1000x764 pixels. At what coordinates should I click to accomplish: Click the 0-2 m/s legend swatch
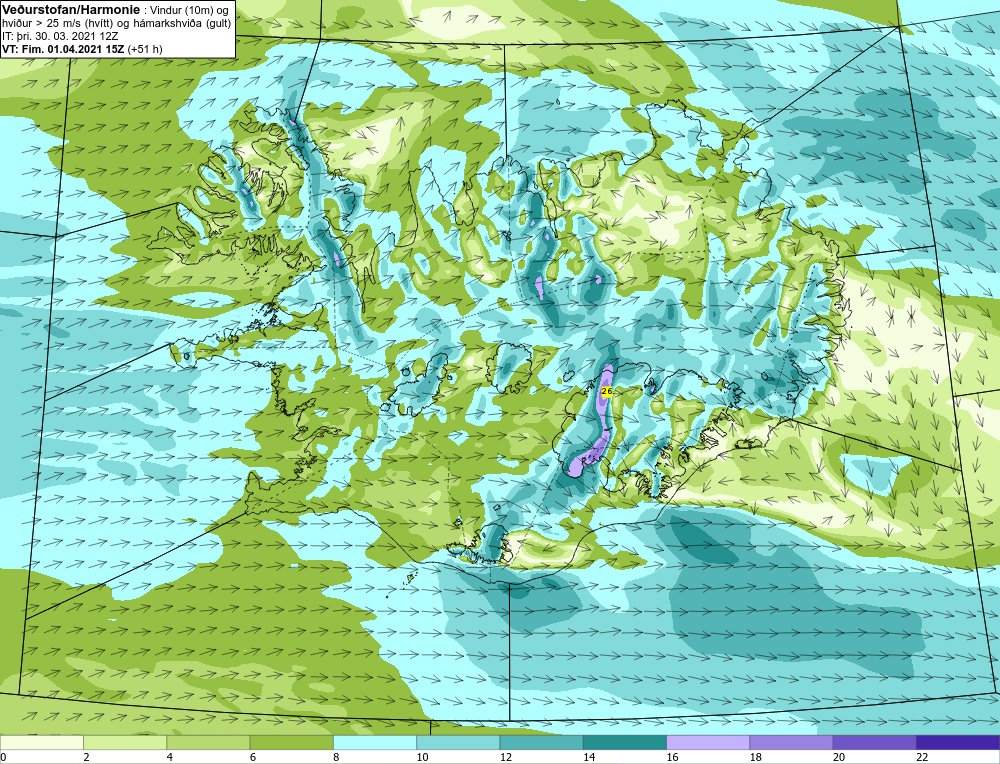pos(41,742)
